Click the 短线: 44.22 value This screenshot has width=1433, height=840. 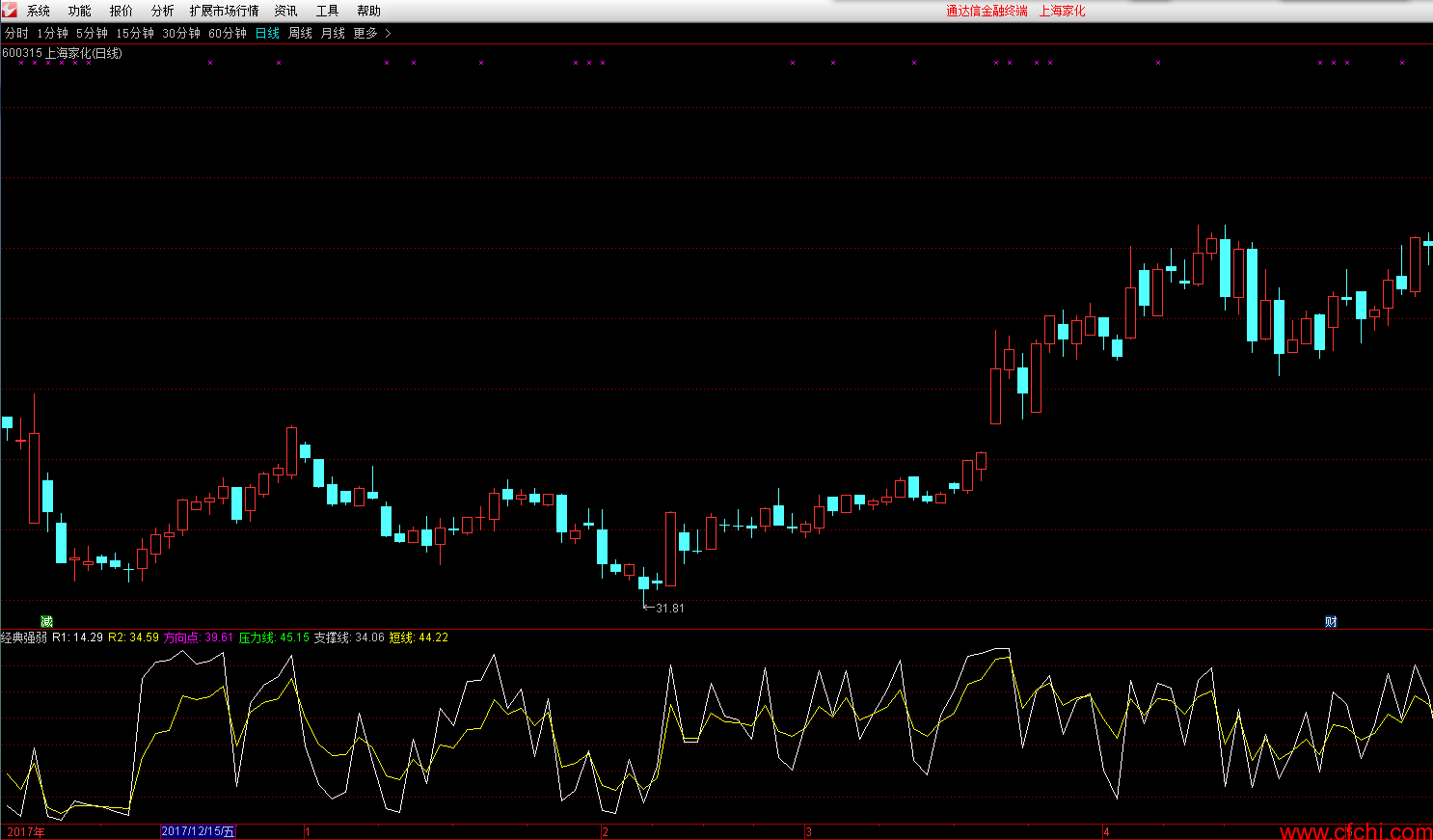(419, 637)
